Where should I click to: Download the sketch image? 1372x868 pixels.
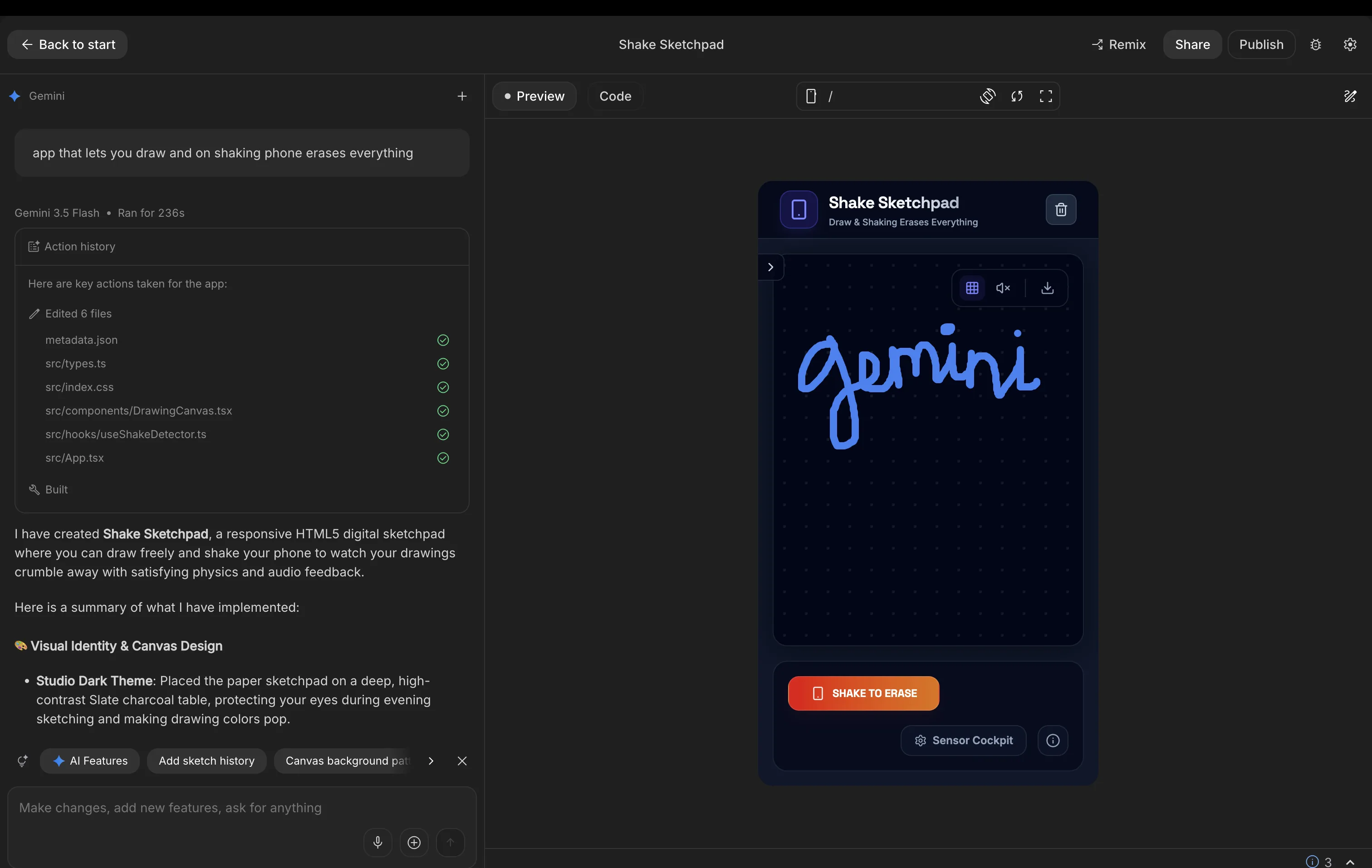coord(1047,288)
